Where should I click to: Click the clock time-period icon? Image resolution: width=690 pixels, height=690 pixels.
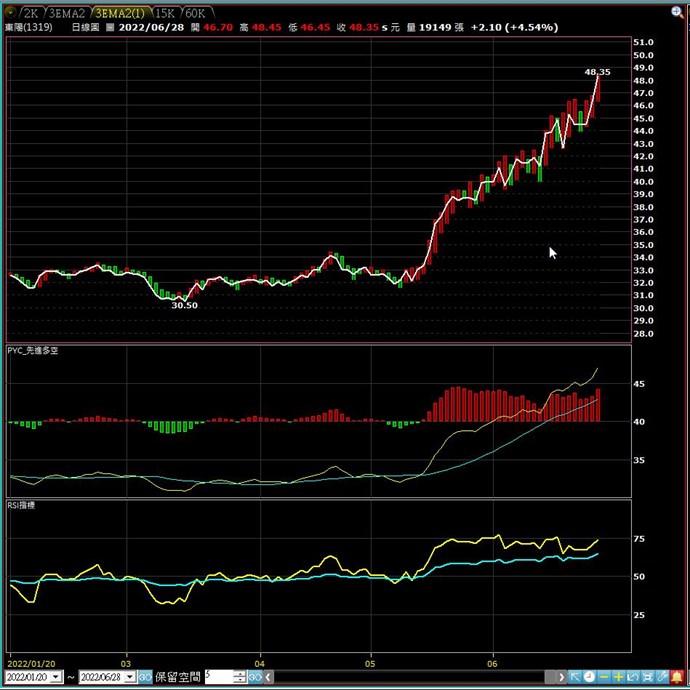[589, 677]
